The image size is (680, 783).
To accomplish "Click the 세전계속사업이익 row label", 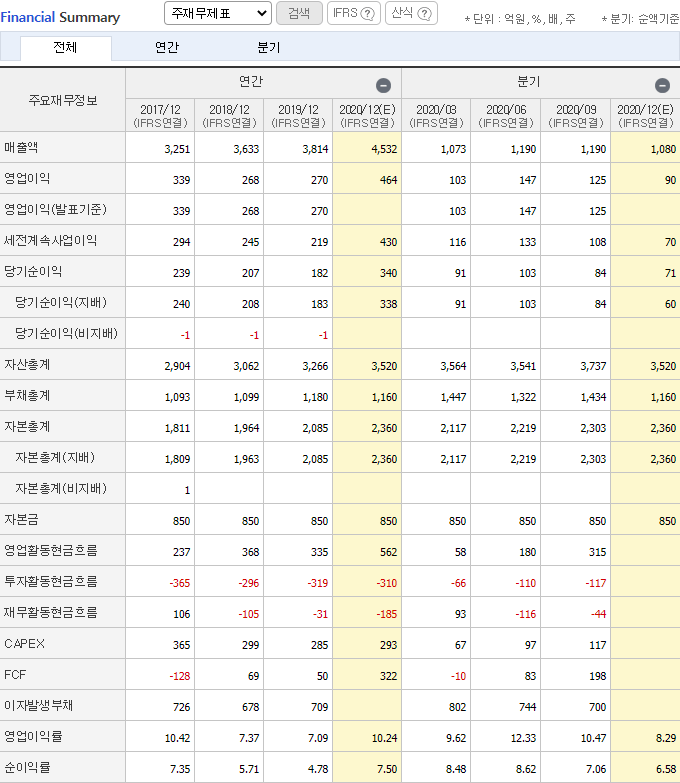I will coord(50,241).
